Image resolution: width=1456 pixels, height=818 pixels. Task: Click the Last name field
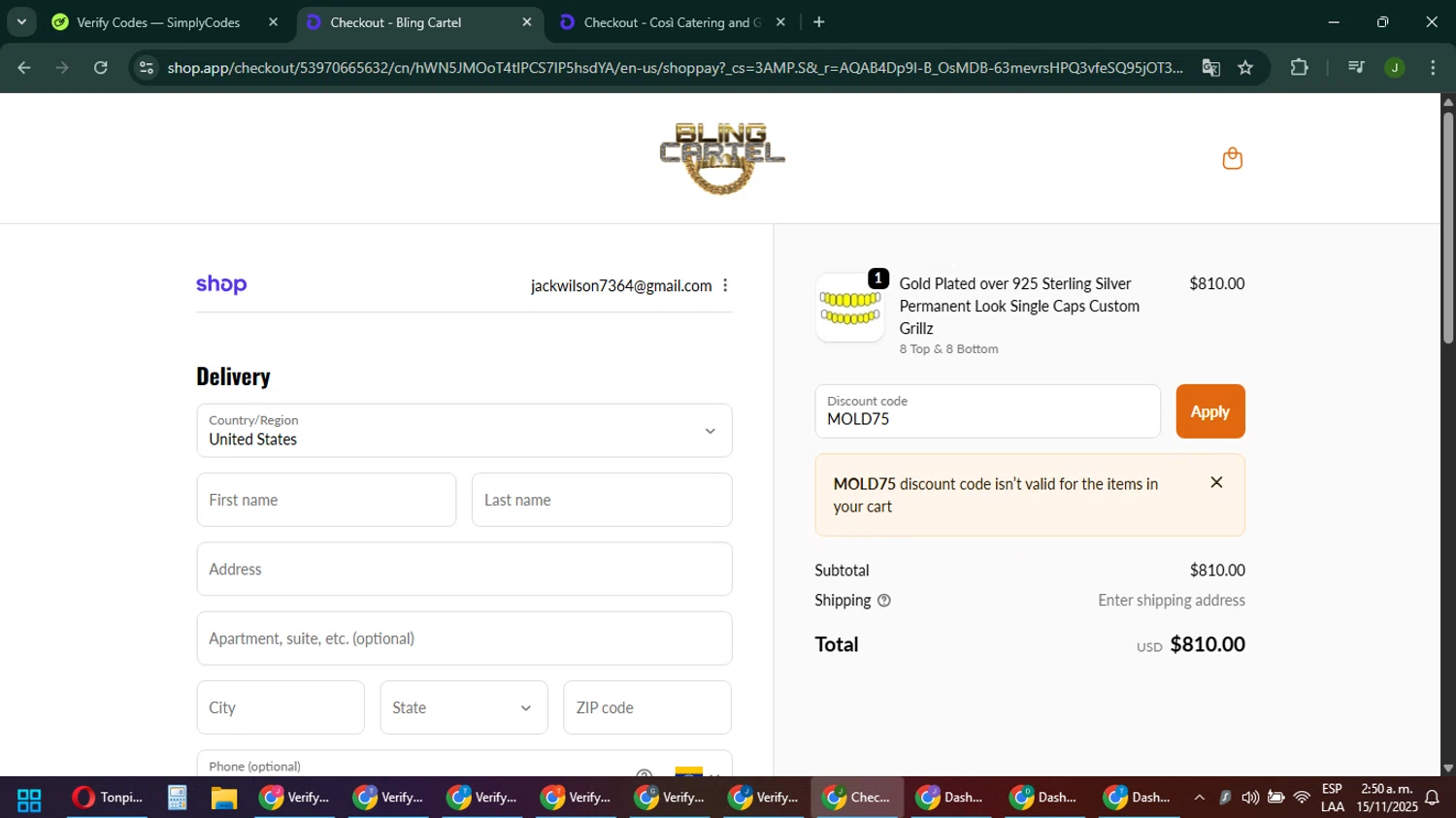pos(602,500)
